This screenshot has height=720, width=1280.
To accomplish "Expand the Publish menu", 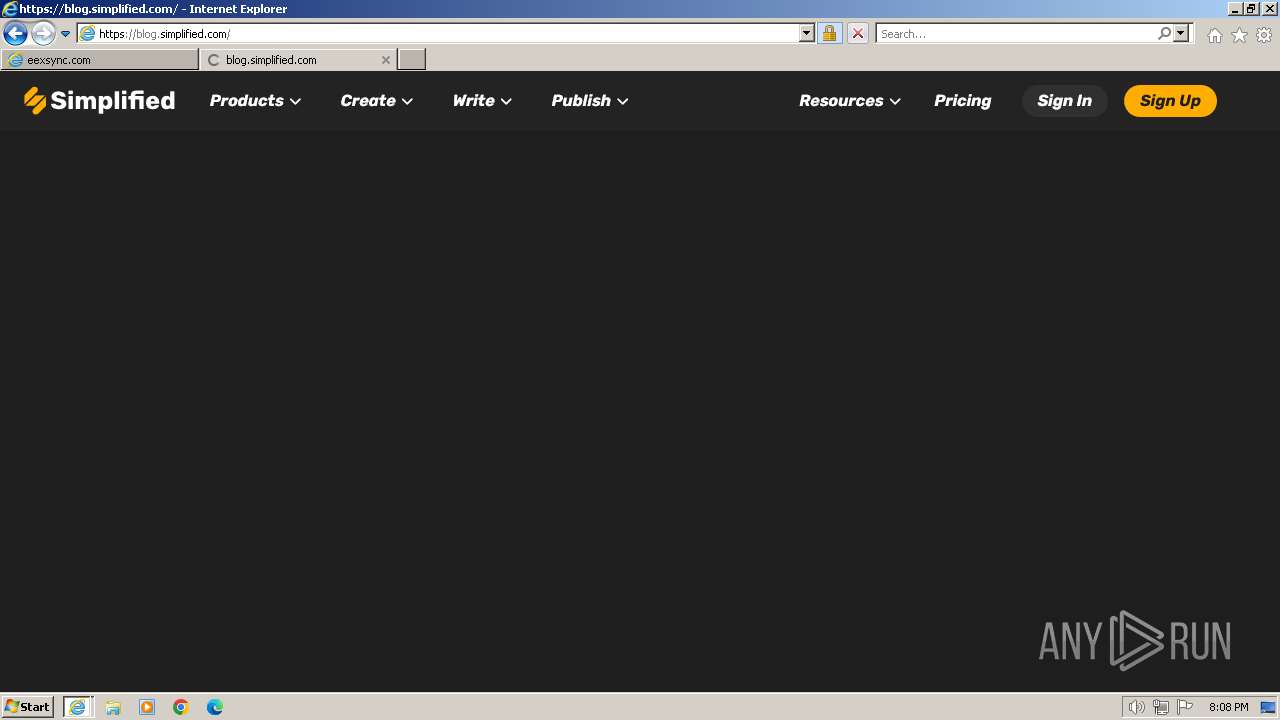I will point(590,100).
